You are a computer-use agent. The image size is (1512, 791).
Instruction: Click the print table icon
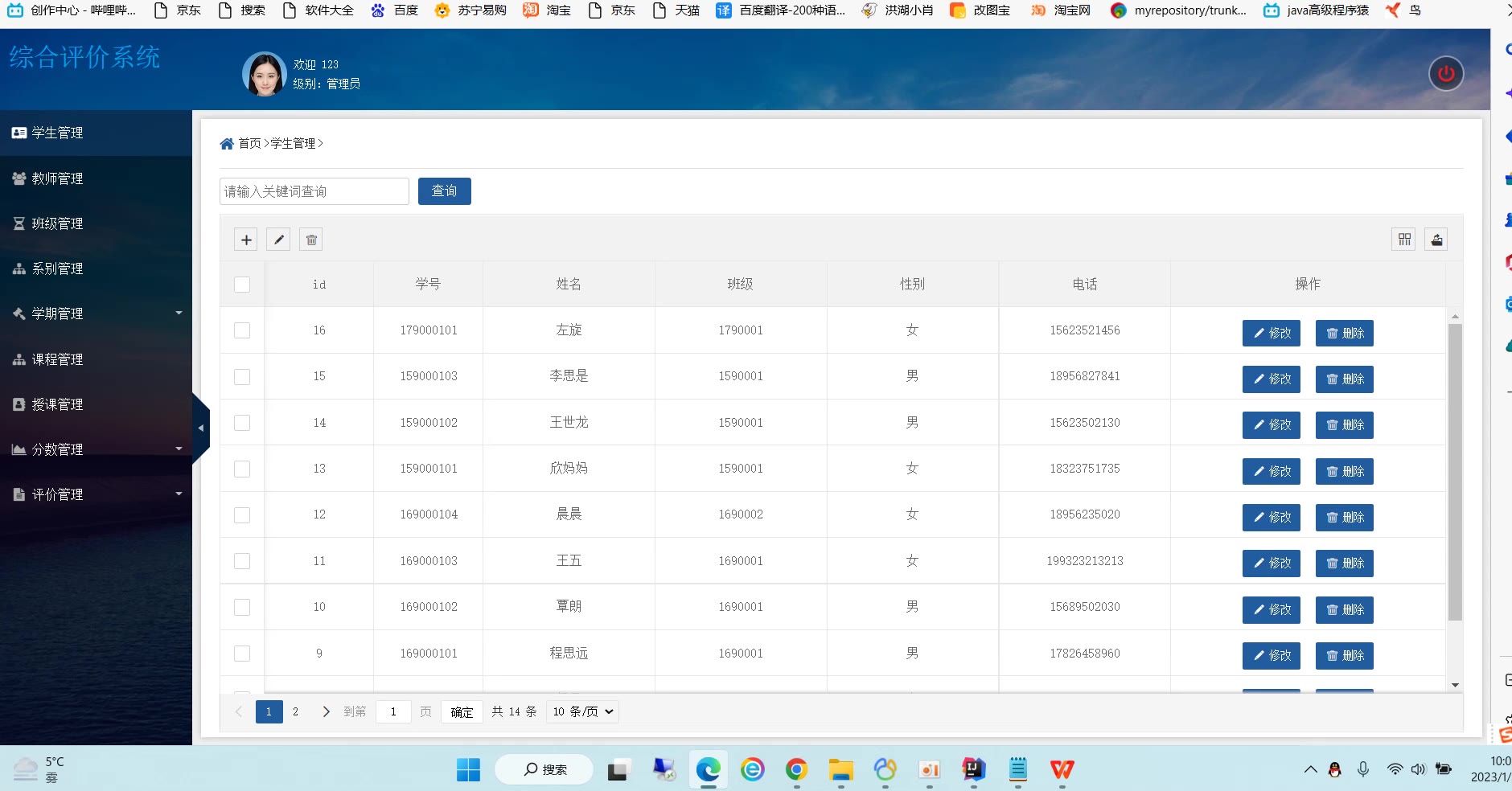click(x=1436, y=240)
